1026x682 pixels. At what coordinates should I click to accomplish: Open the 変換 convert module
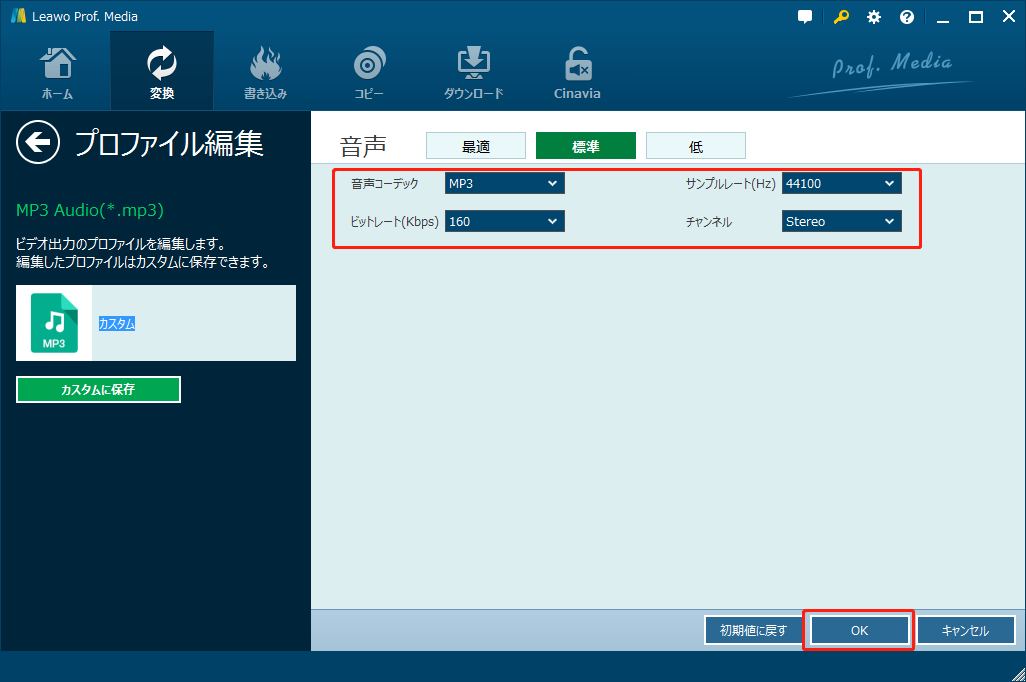(162, 72)
